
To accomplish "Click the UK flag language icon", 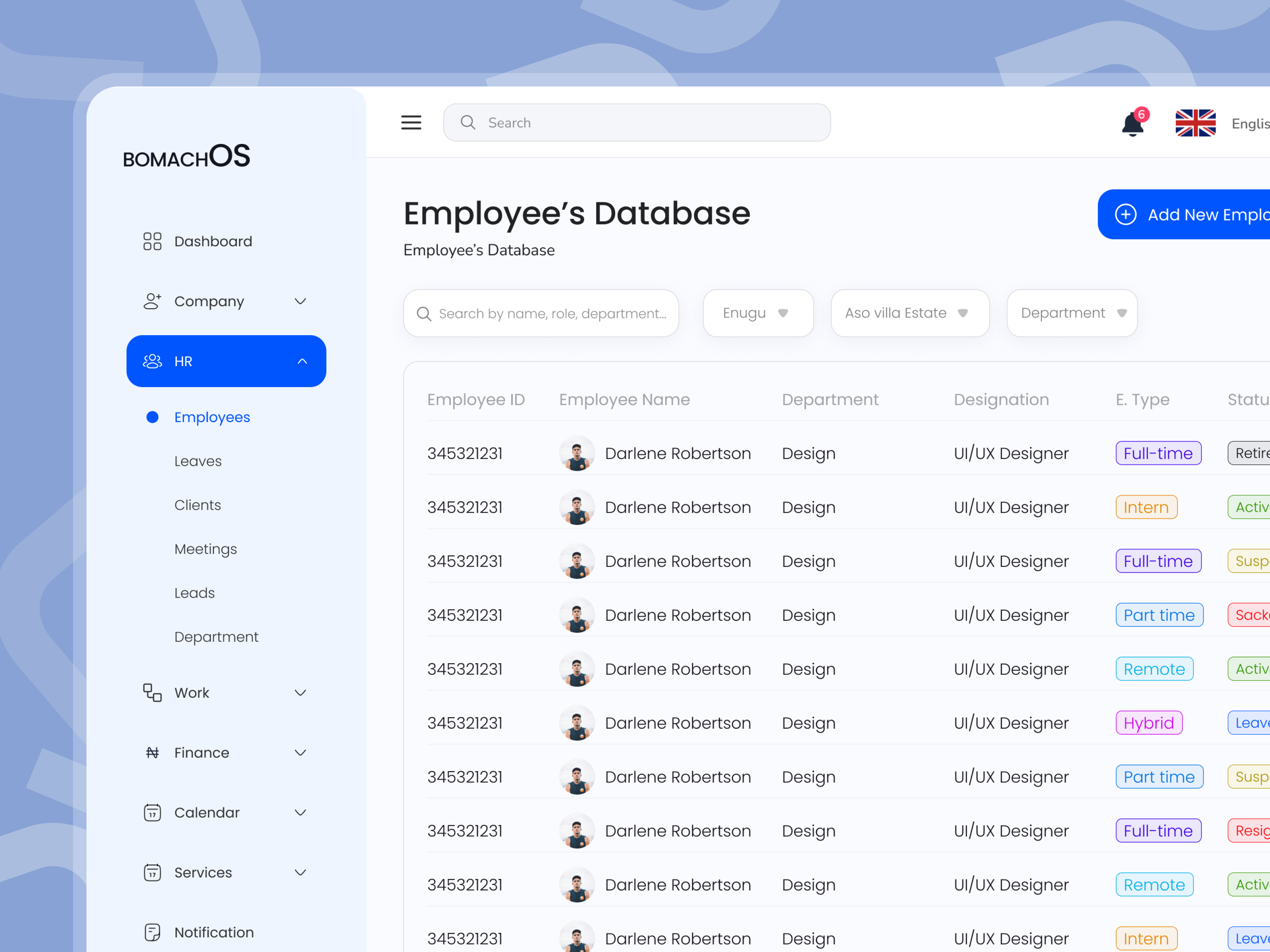I will [x=1195, y=122].
